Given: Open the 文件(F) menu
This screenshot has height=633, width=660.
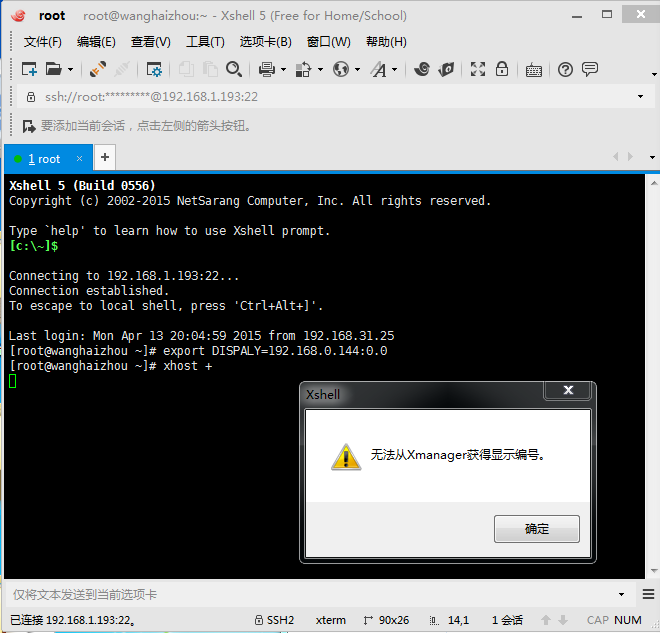Looking at the screenshot, I should (42, 42).
